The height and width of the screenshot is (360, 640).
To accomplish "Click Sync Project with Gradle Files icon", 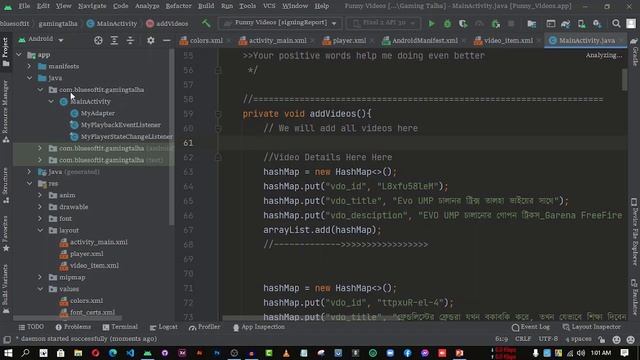I will [565, 24].
